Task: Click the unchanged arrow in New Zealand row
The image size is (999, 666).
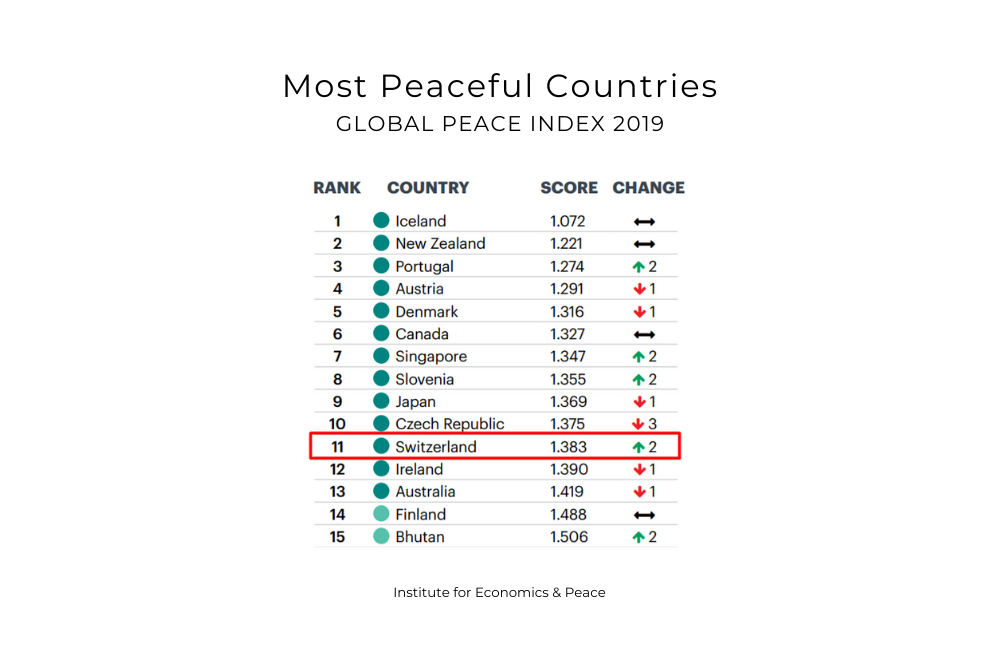Action: point(644,244)
